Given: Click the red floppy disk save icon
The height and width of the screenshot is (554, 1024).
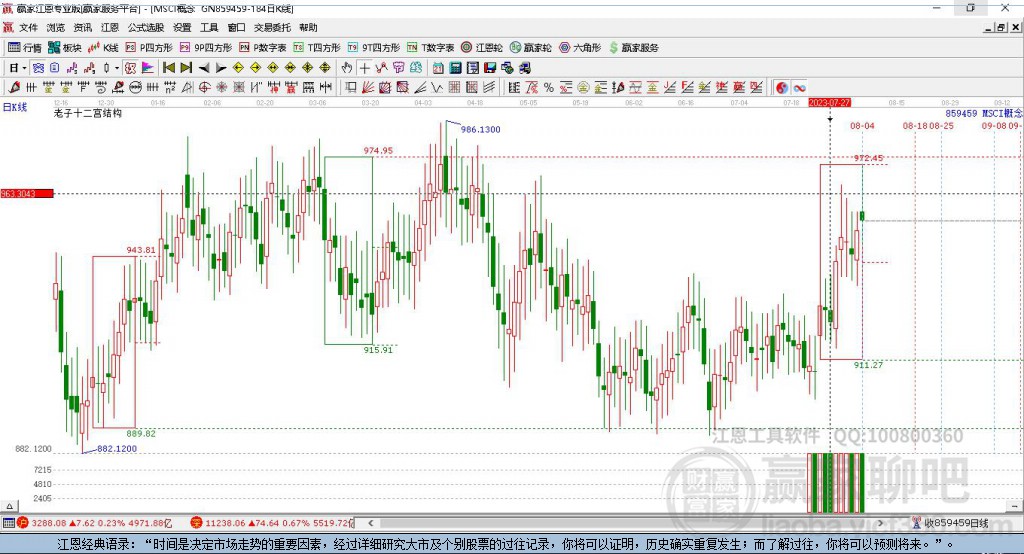Looking at the screenshot, I should click(x=490, y=68).
